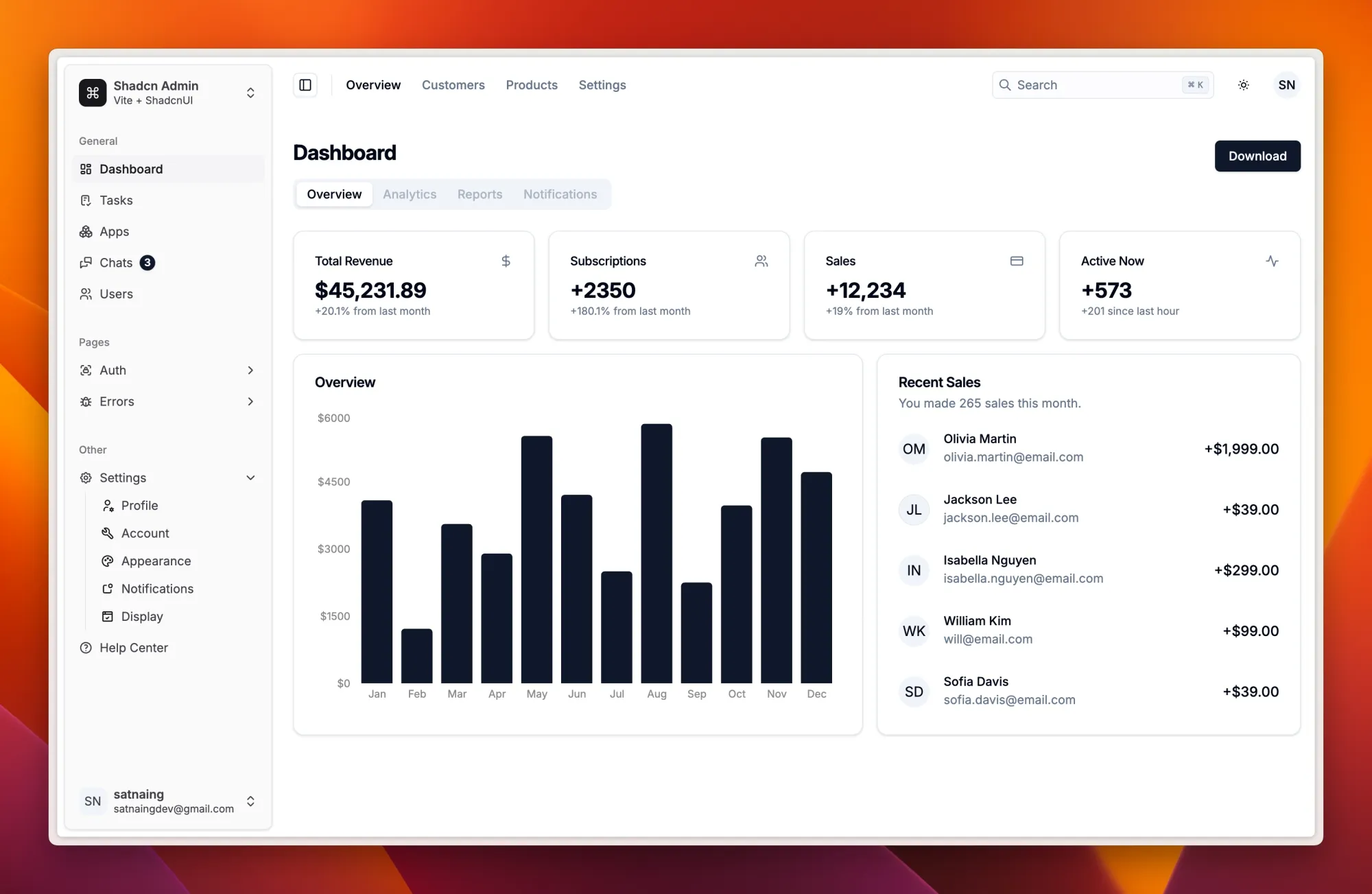This screenshot has height=894, width=1372.
Task: Toggle the sidebar panel icon
Action: coord(305,85)
